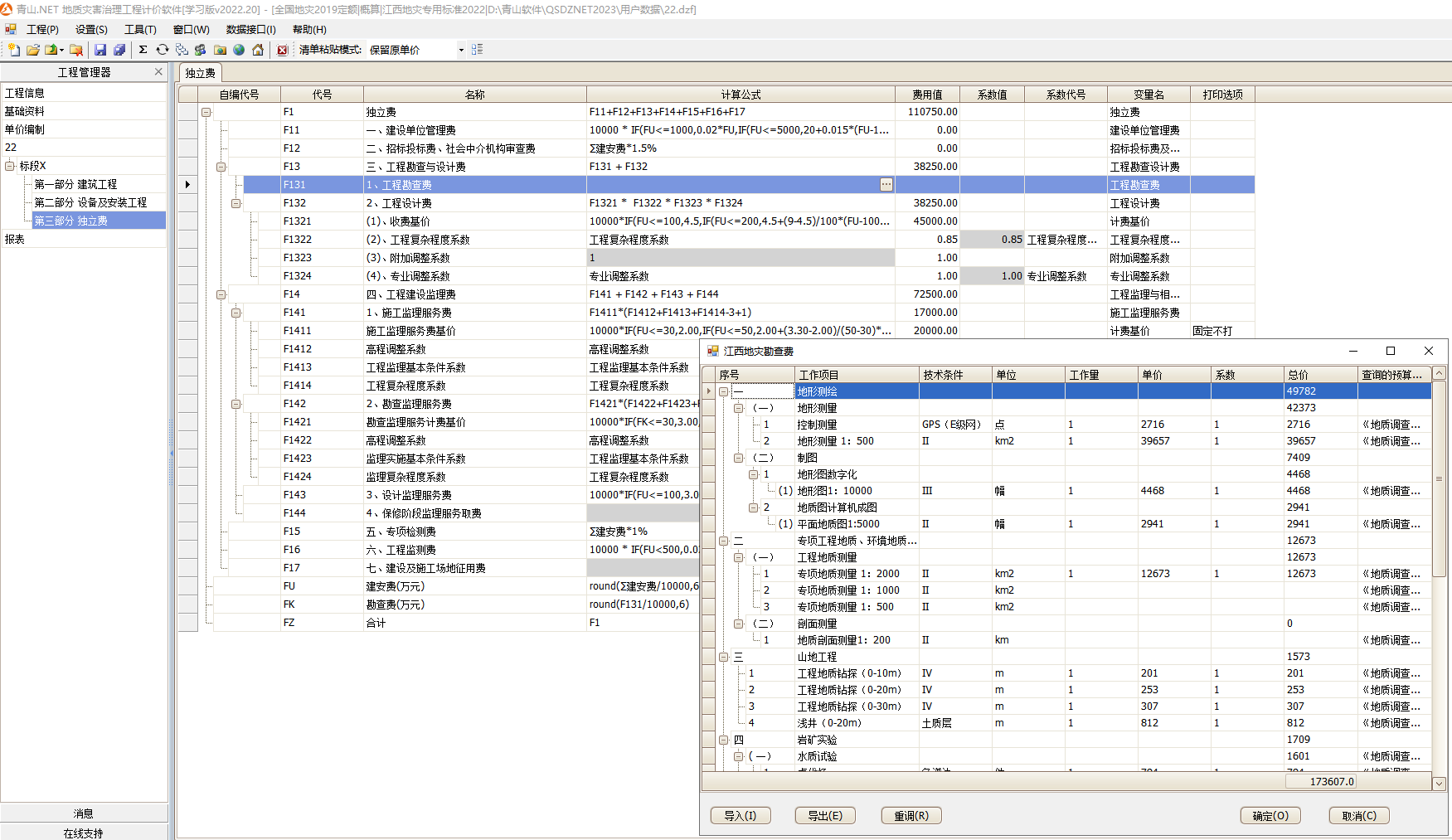1452x840 pixels.
Task: Open the 工具(T) menu
Action: [140, 29]
